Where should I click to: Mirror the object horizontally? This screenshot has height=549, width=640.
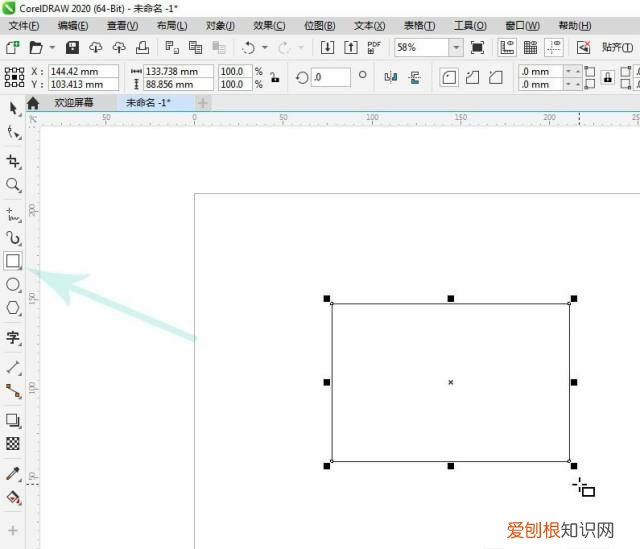click(391, 77)
